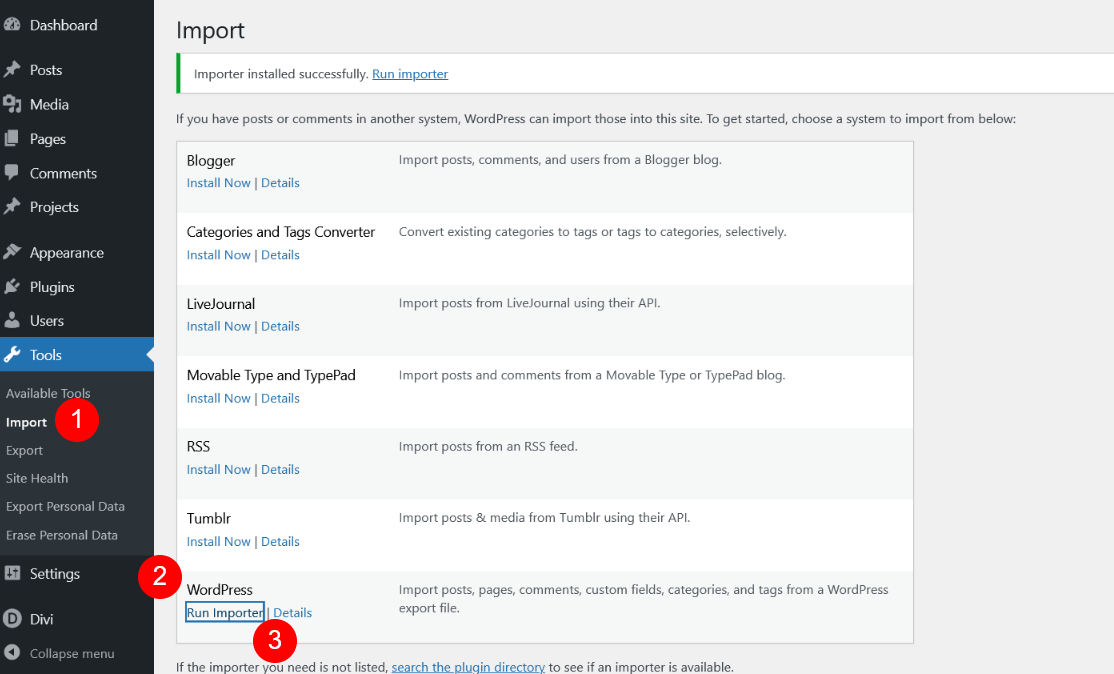Click the Pages document icon
The height and width of the screenshot is (674, 1114).
12,138
